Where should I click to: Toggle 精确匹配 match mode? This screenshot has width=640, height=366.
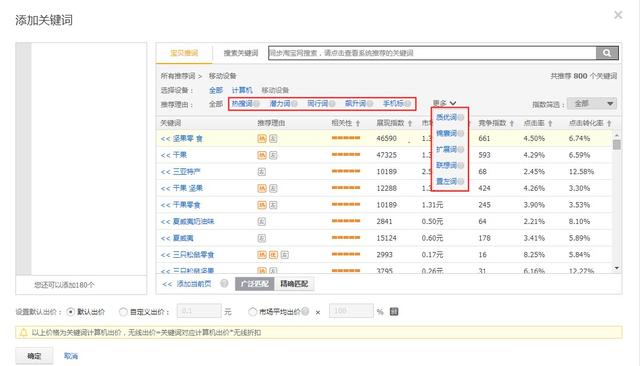click(x=294, y=284)
